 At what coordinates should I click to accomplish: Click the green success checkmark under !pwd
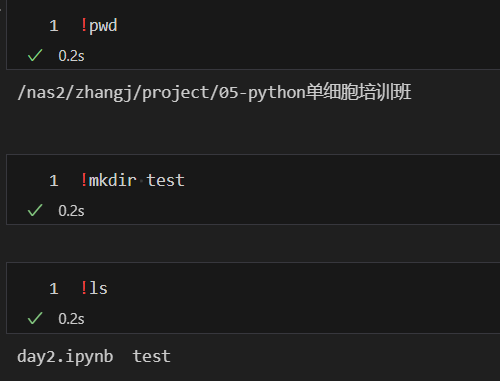pos(35,55)
